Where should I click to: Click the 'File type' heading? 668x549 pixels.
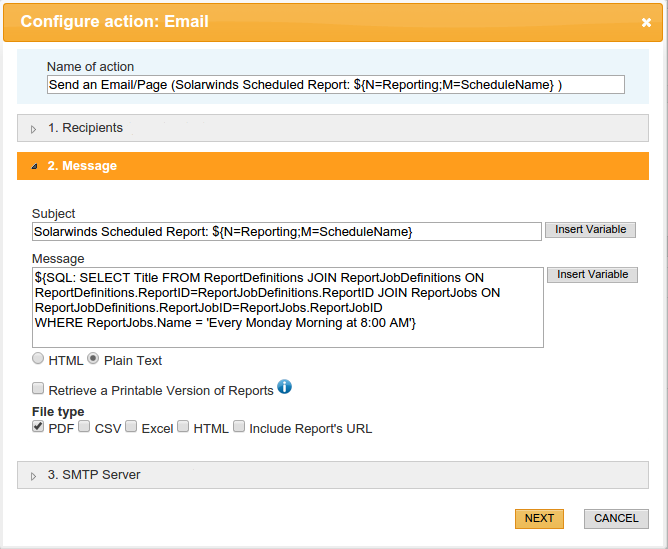click(58, 412)
